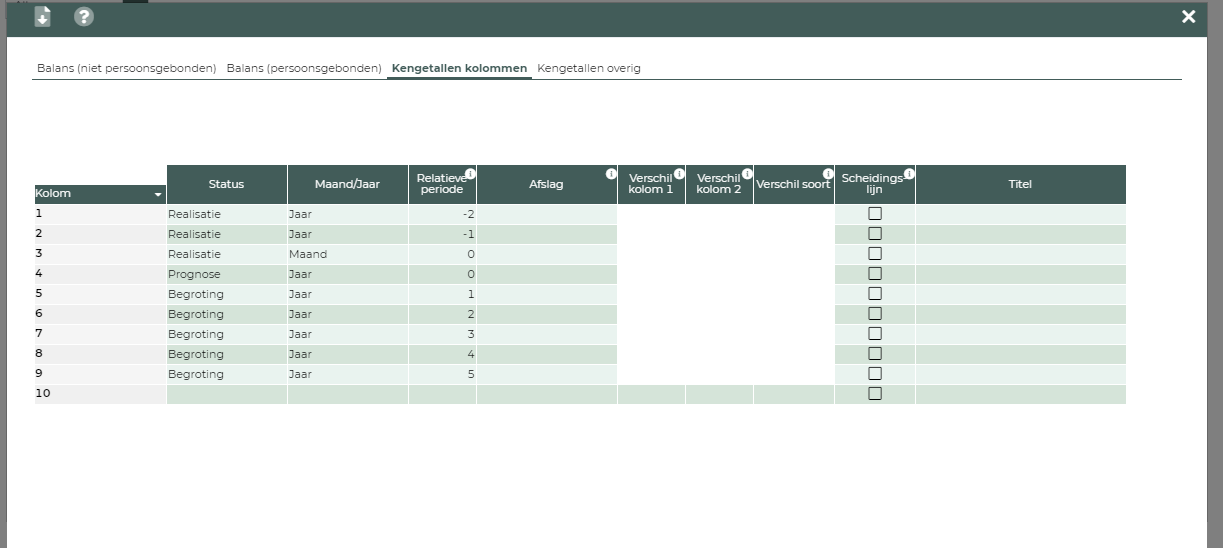The image size is (1223, 548).
Task: Click the download document icon
Action: coord(42,17)
